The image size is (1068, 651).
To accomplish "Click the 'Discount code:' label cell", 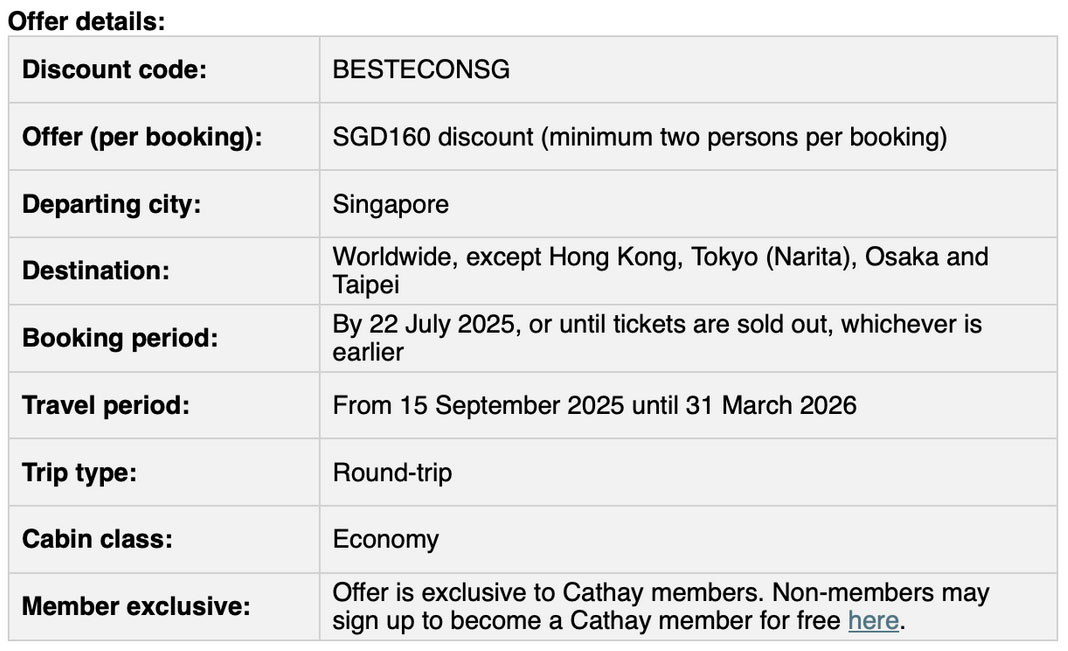I will click(164, 69).
